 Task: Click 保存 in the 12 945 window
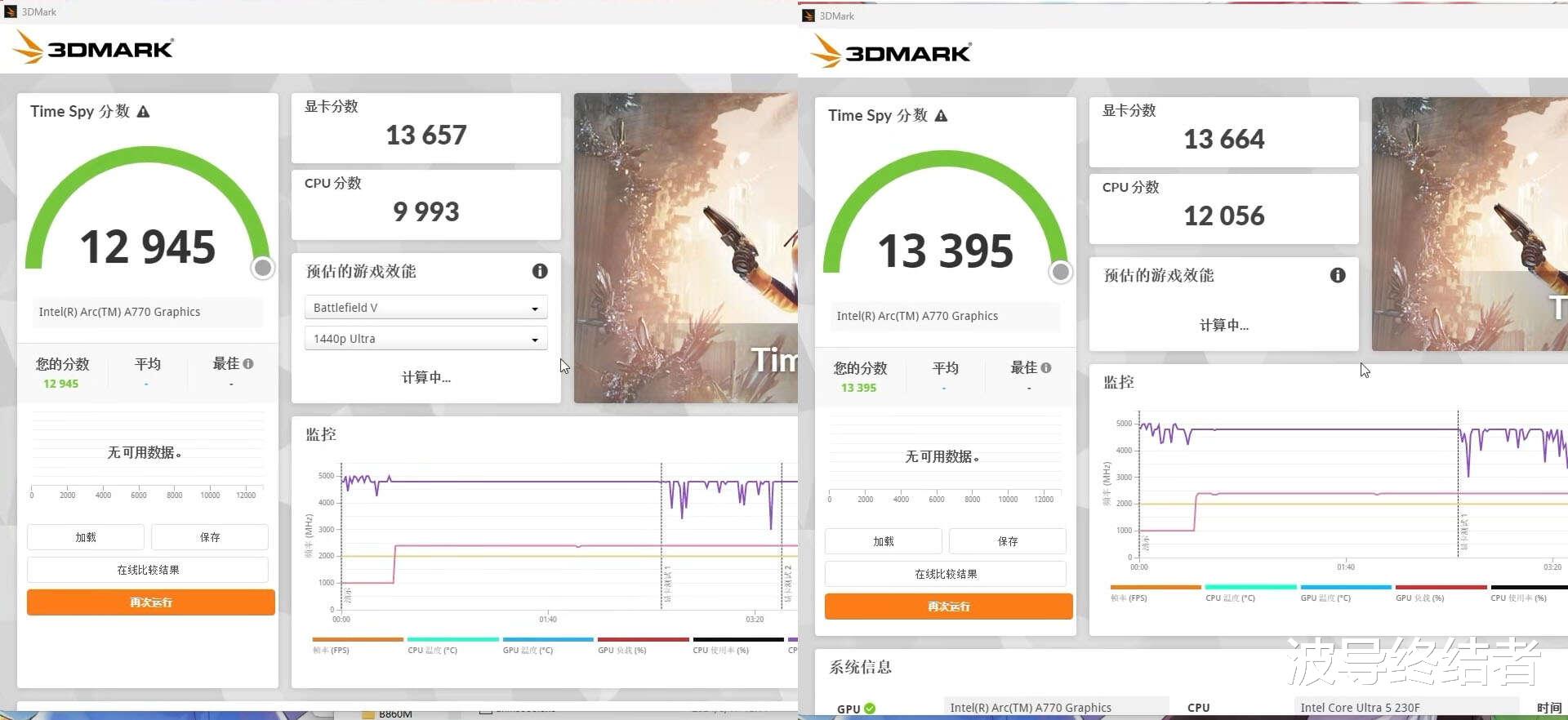pyautogui.click(x=210, y=537)
